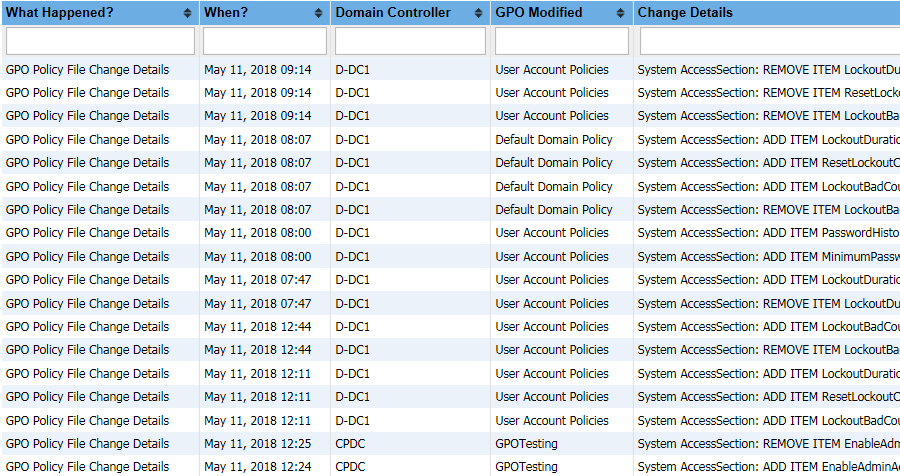
Task: Sort by the Domain Controller column arrows
Action: pos(478,13)
